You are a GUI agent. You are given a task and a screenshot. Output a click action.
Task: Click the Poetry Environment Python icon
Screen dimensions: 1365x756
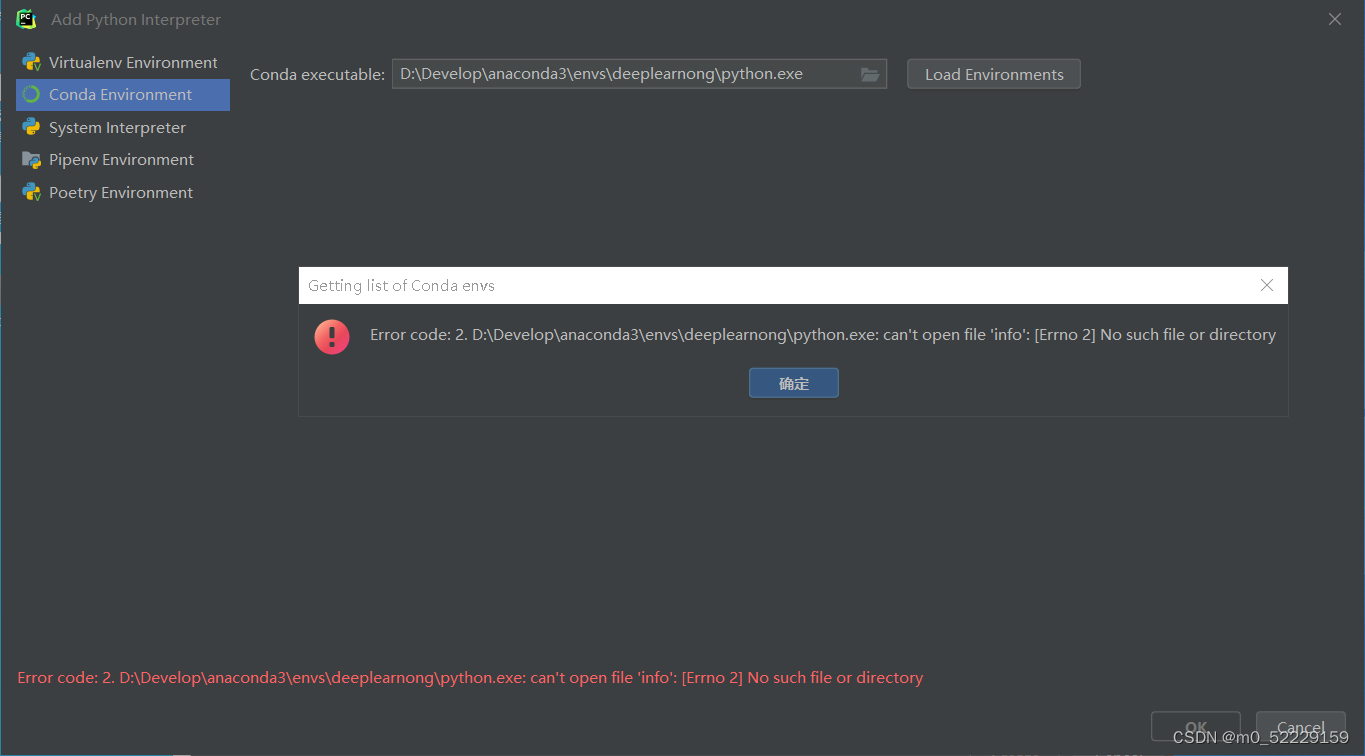point(32,192)
